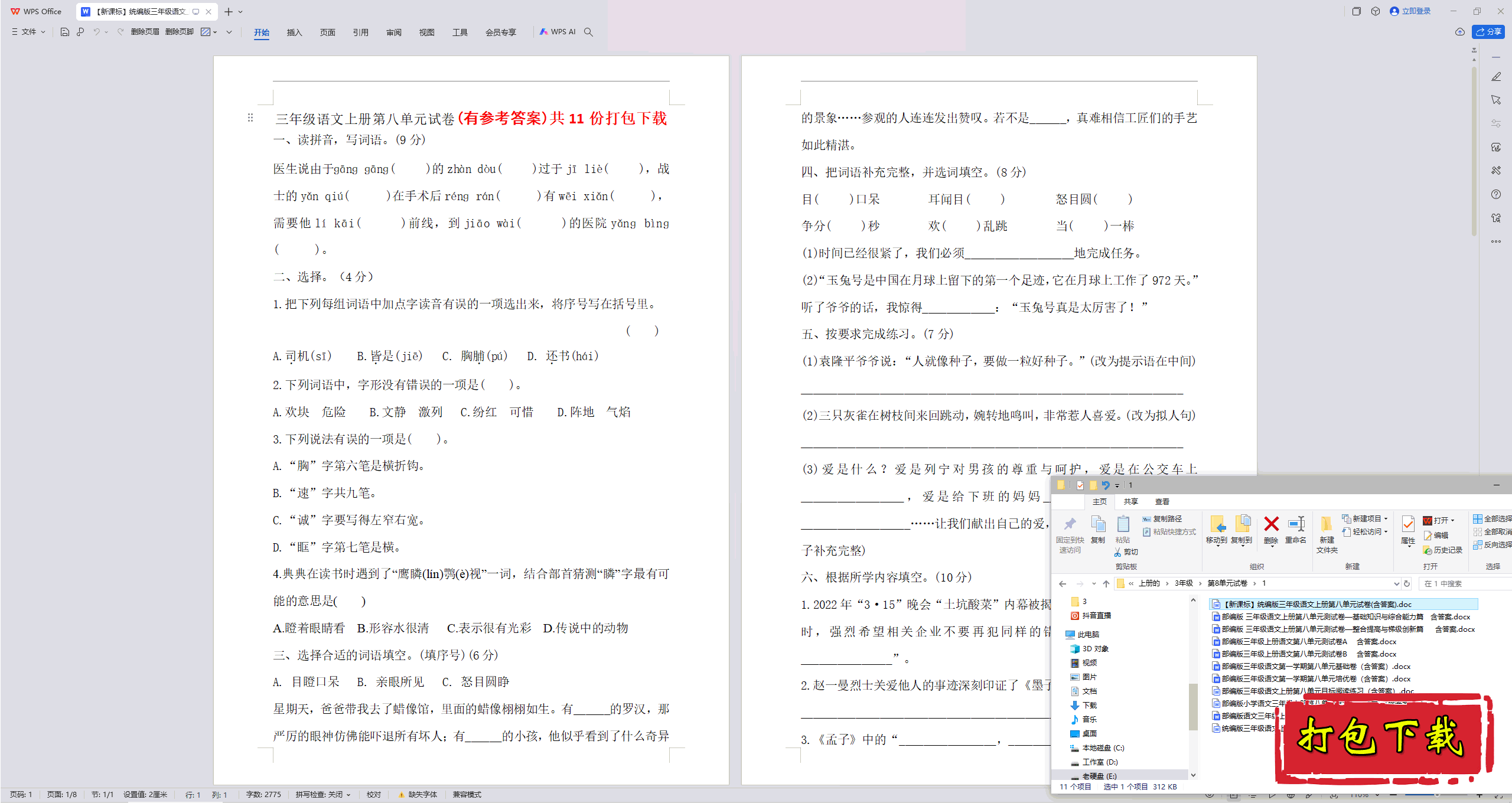
Task: Click Explorer back navigation arrow
Action: click(x=1063, y=584)
